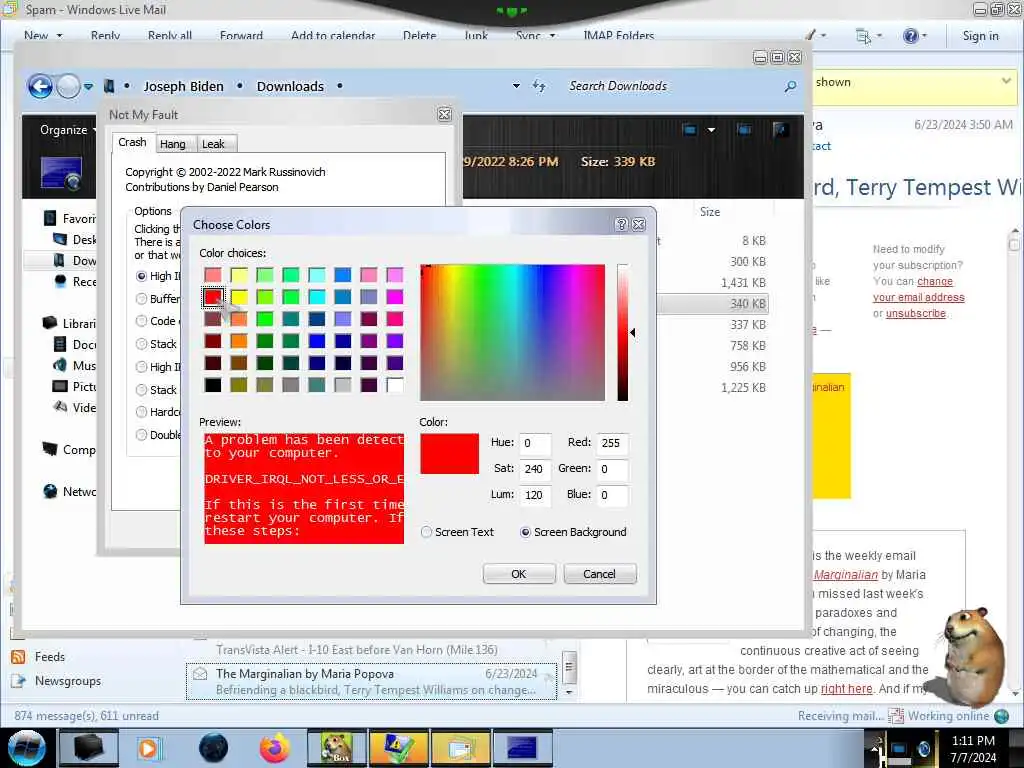Screen dimensions: 1024x768
Task: Select the Stack overflow radio option
Action: tap(141, 390)
